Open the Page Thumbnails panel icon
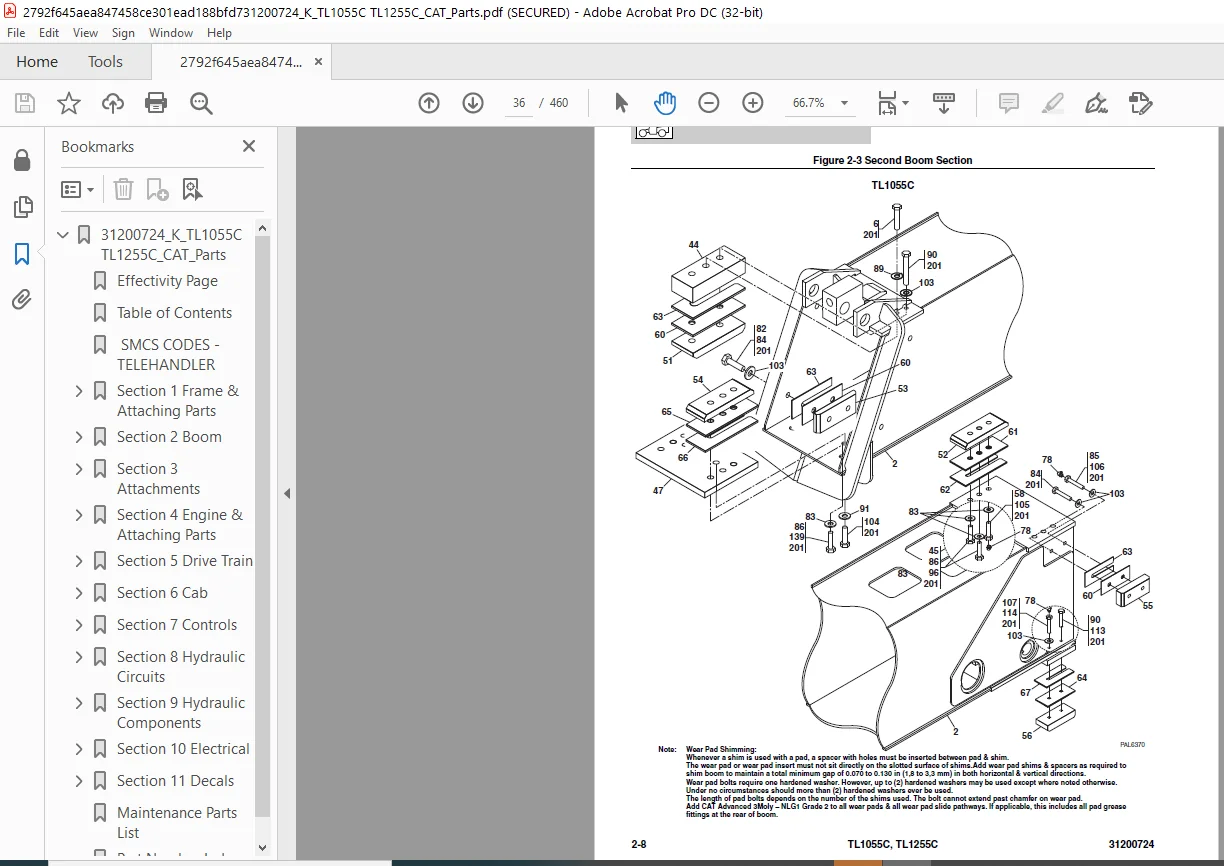The image size is (1224, 866). coord(22,207)
